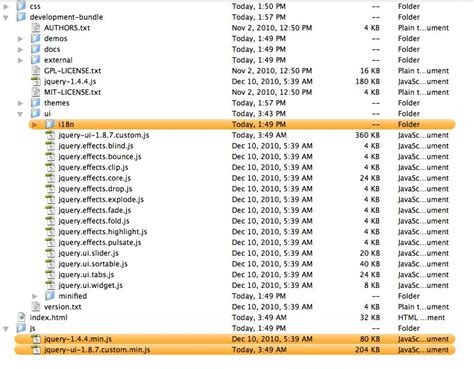The height and width of the screenshot is (369, 474).
Task: Click the jquery.effects.core.js file icon
Action: point(50,178)
